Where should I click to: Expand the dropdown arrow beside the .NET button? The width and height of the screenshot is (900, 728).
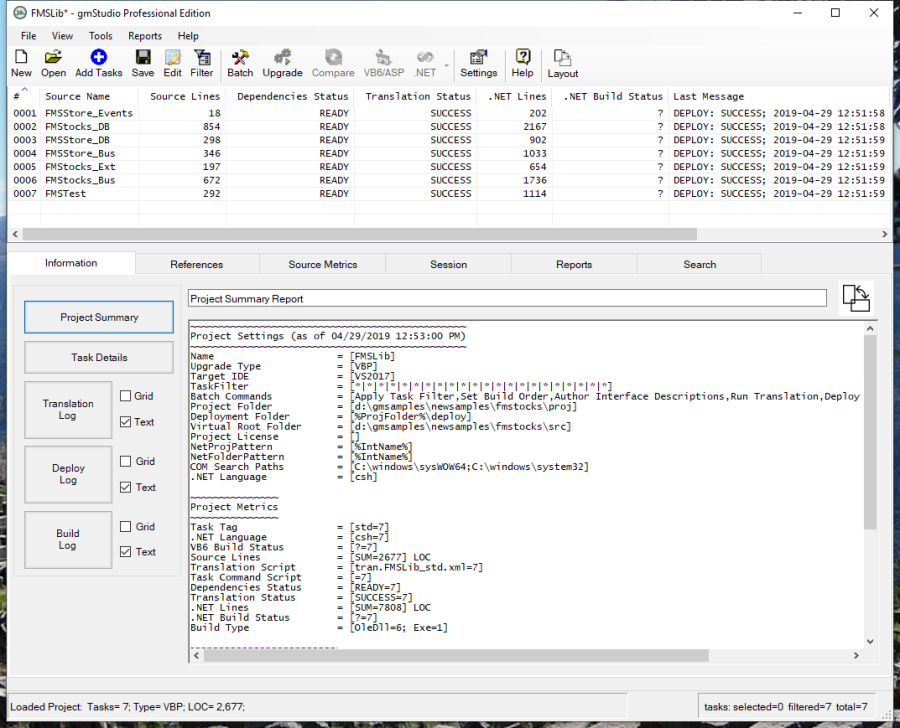click(446, 64)
